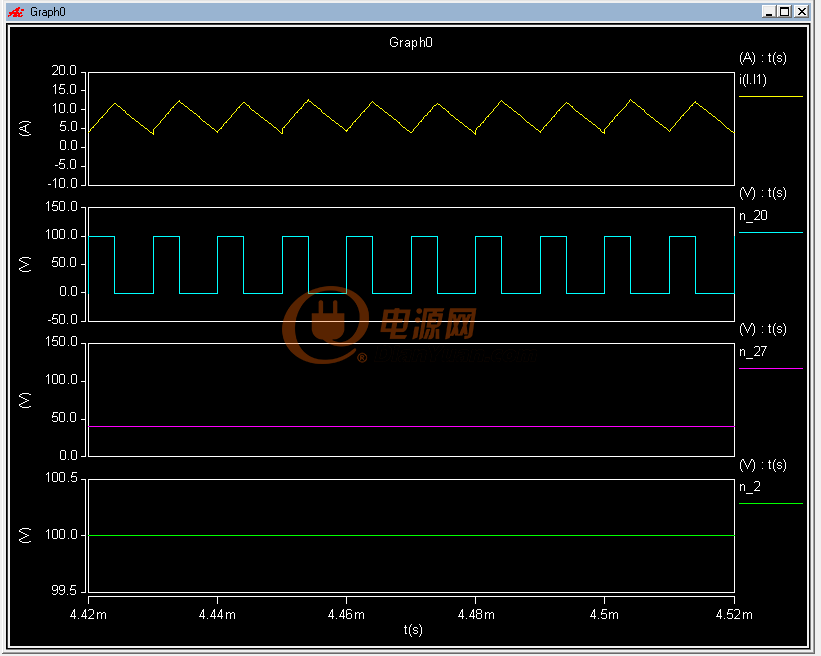Click the green n_2 voltage trace

(411, 535)
